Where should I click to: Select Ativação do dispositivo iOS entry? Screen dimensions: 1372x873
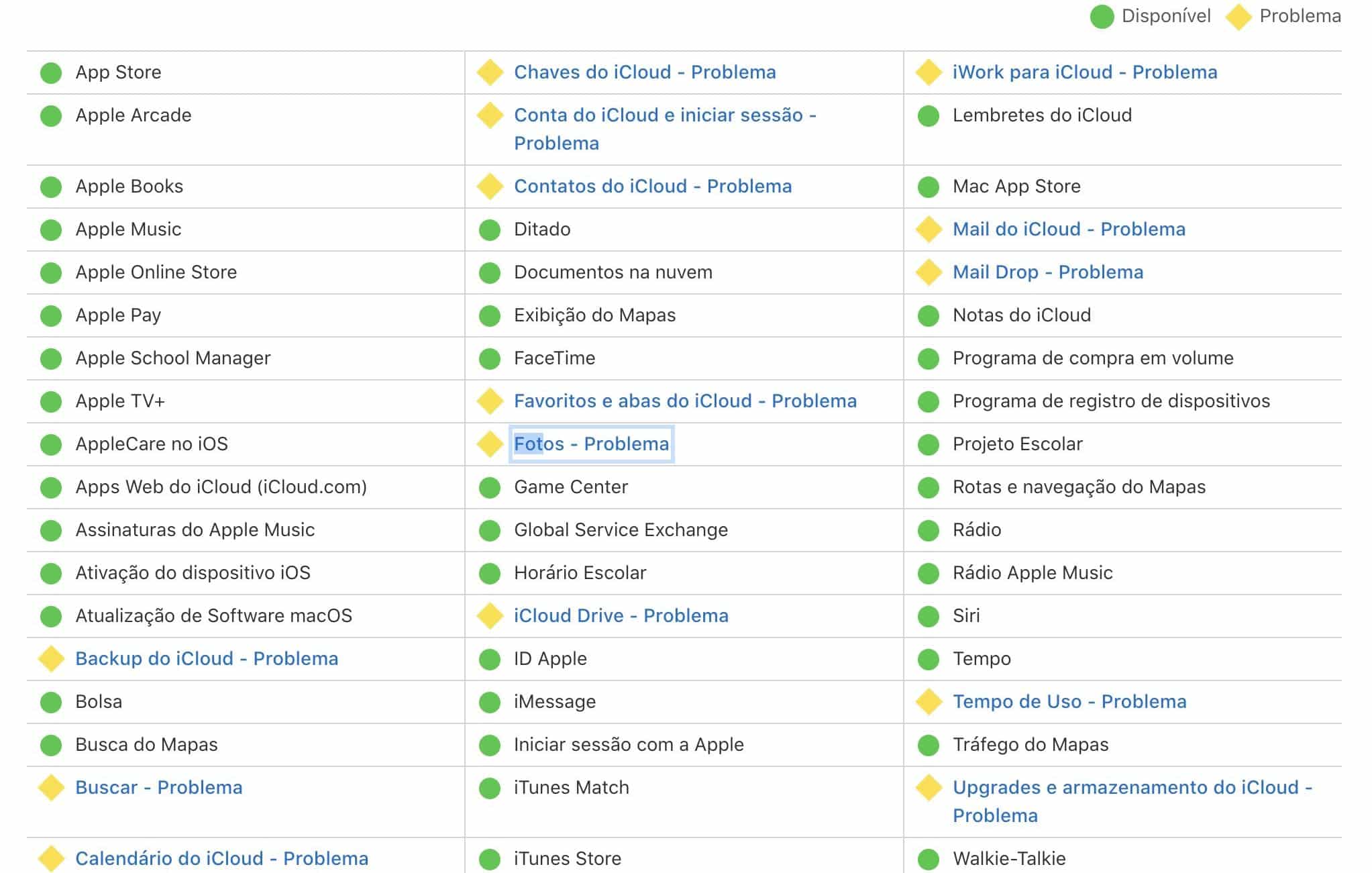[x=193, y=573]
